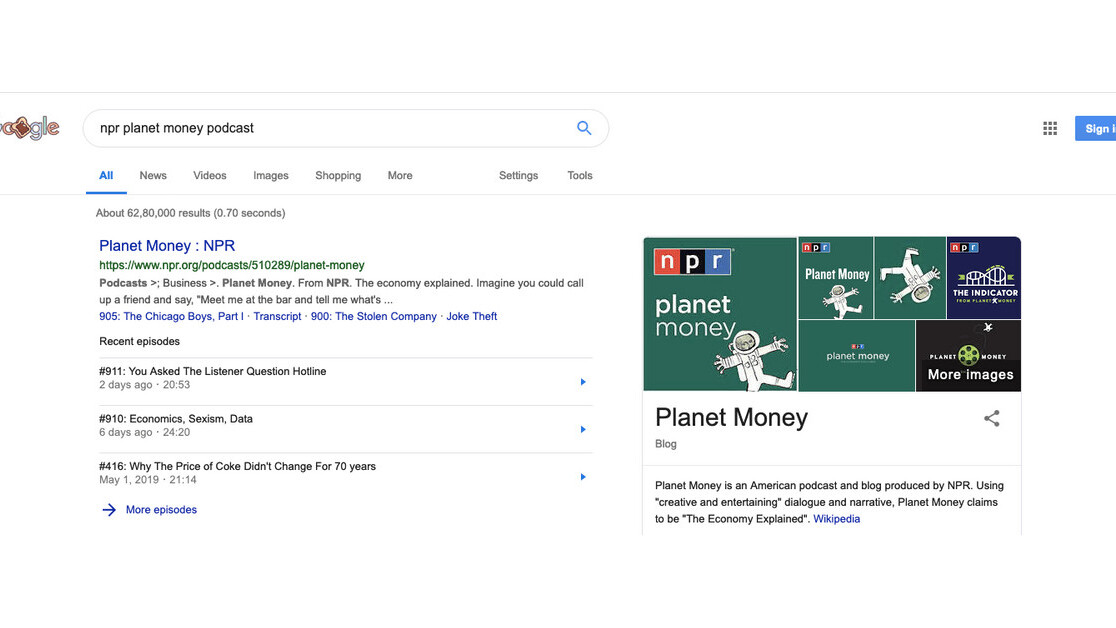Click the blue search magnifier icon

coord(584,128)
